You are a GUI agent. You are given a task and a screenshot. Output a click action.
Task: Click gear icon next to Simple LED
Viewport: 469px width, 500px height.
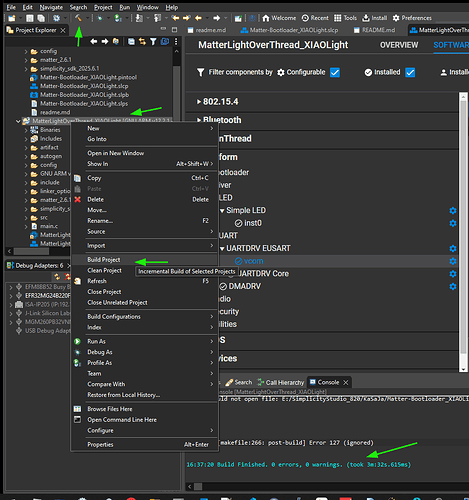(x=452, y=211)
